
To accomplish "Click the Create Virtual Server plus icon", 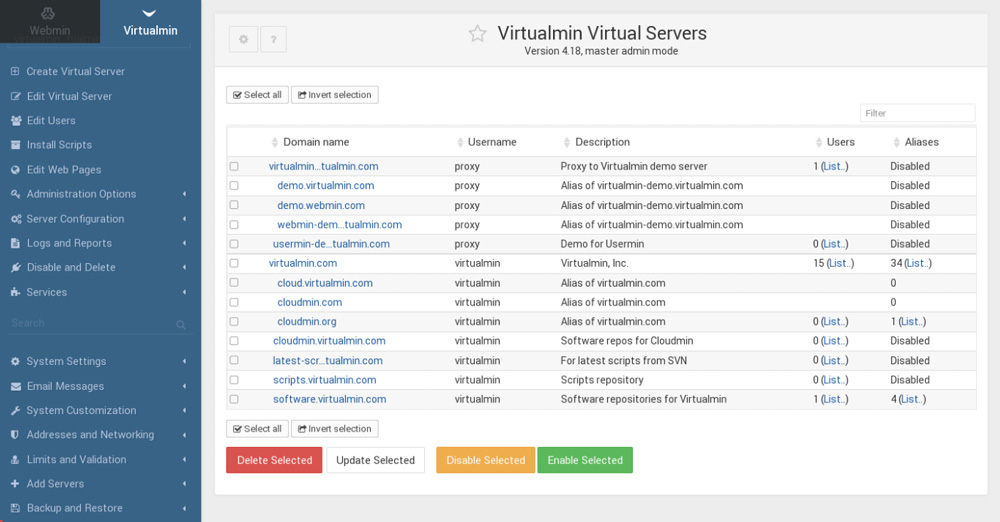I will (x=15, y=71).
